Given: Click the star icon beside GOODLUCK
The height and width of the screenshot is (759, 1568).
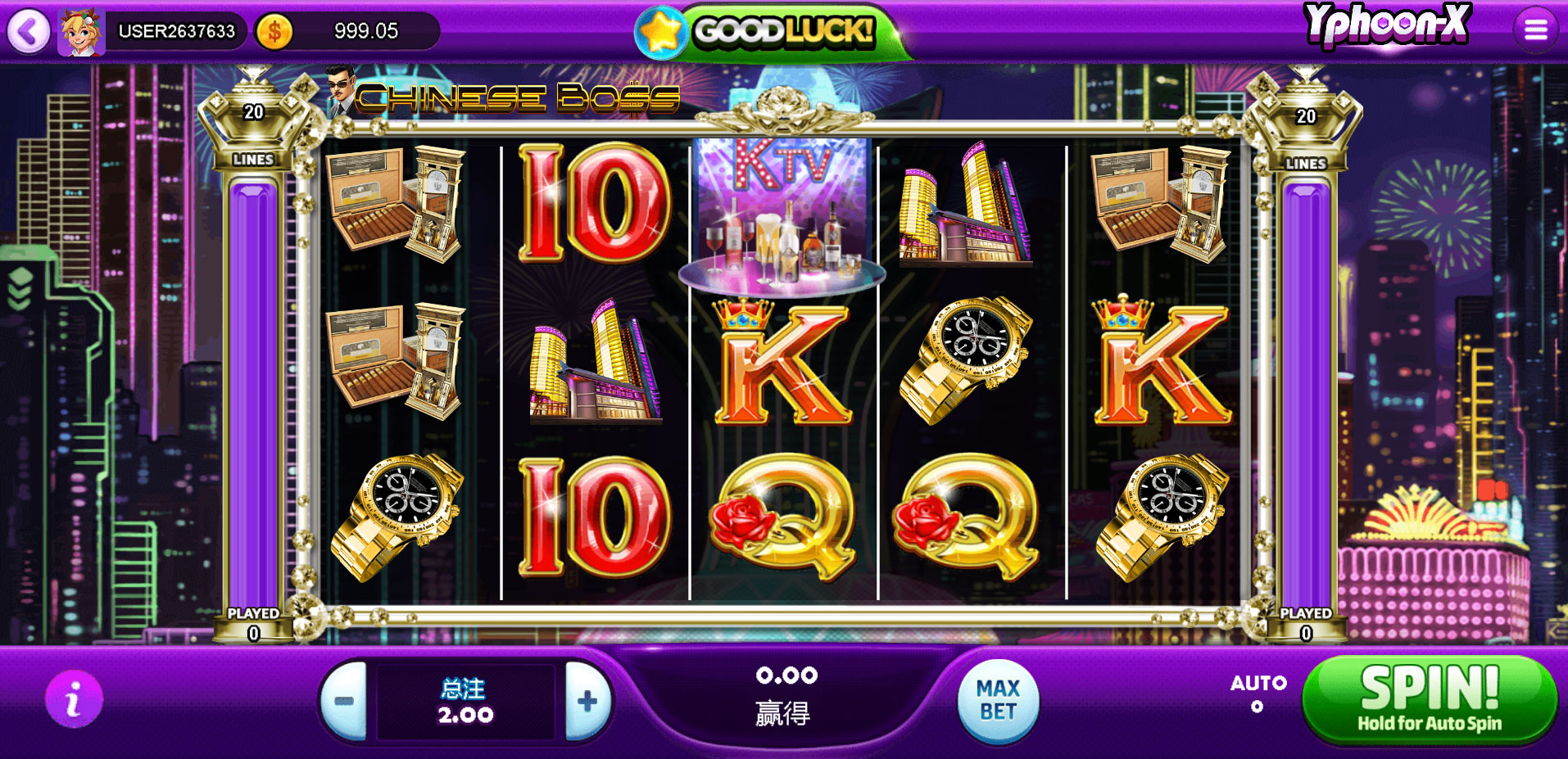Looking at the screenshot, I should [661, 33].
